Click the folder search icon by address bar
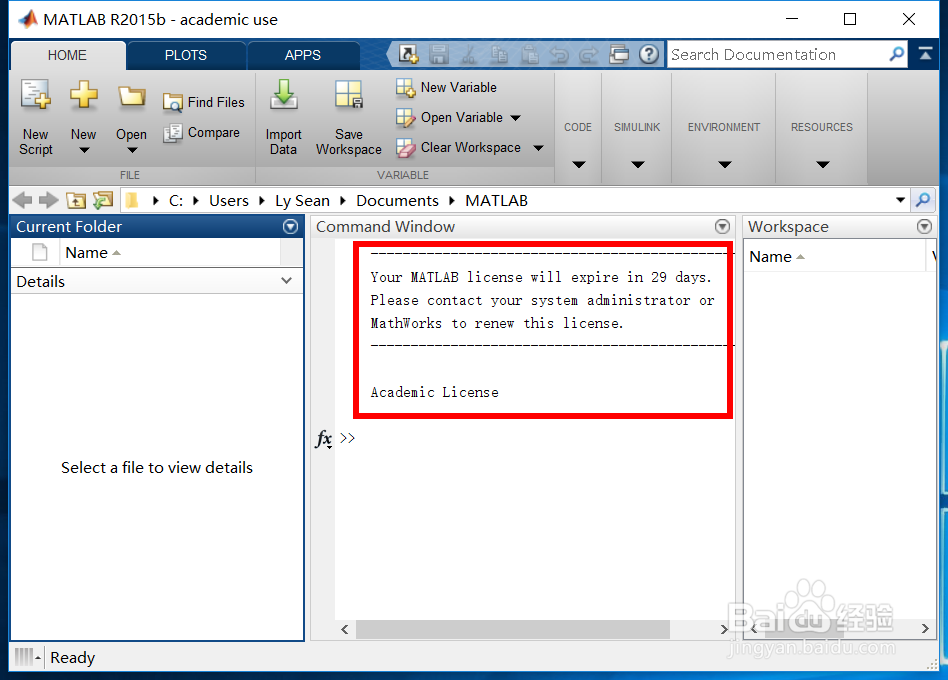 (x=923, y=200)
